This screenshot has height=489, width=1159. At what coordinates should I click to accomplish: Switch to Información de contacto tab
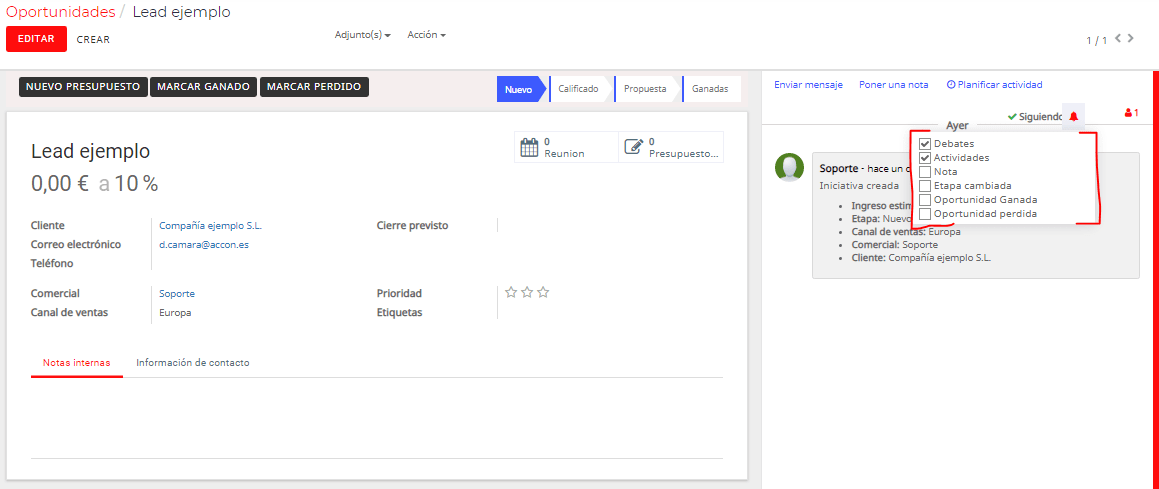point(192,363)
